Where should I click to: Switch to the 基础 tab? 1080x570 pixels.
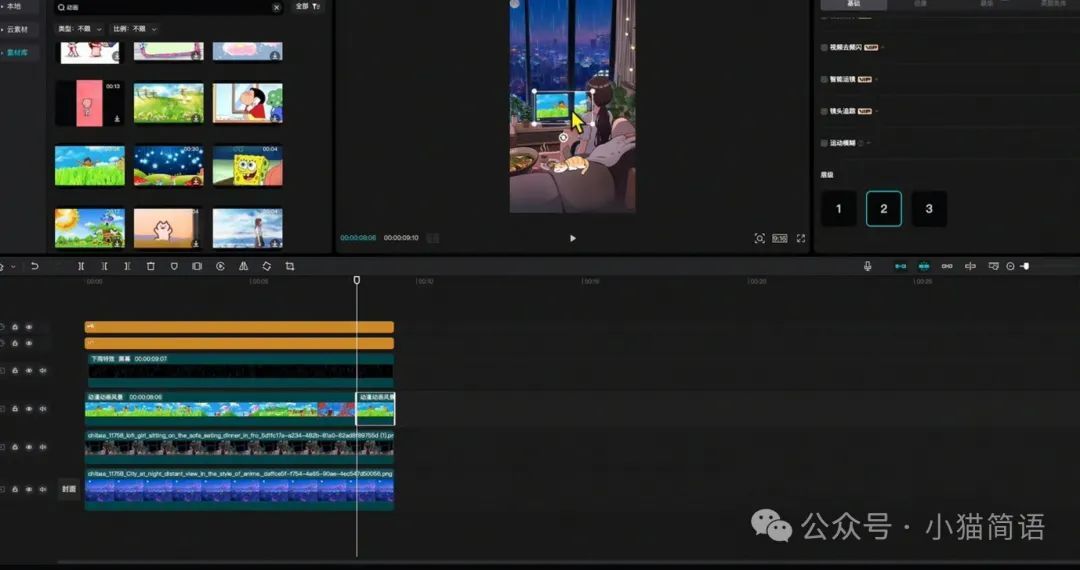853,3
